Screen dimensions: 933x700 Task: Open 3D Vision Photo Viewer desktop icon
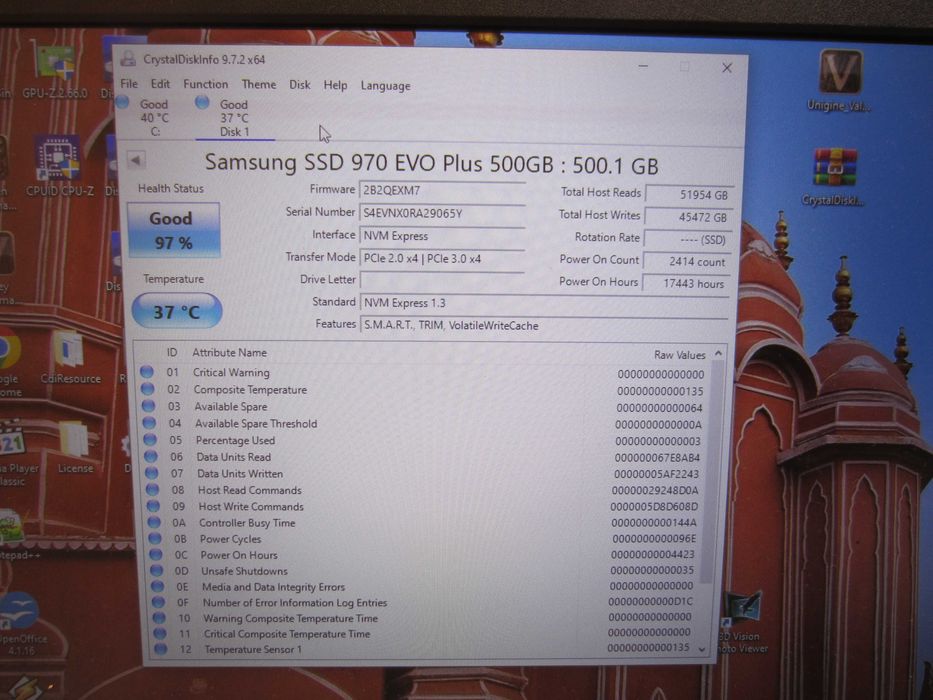743,622
